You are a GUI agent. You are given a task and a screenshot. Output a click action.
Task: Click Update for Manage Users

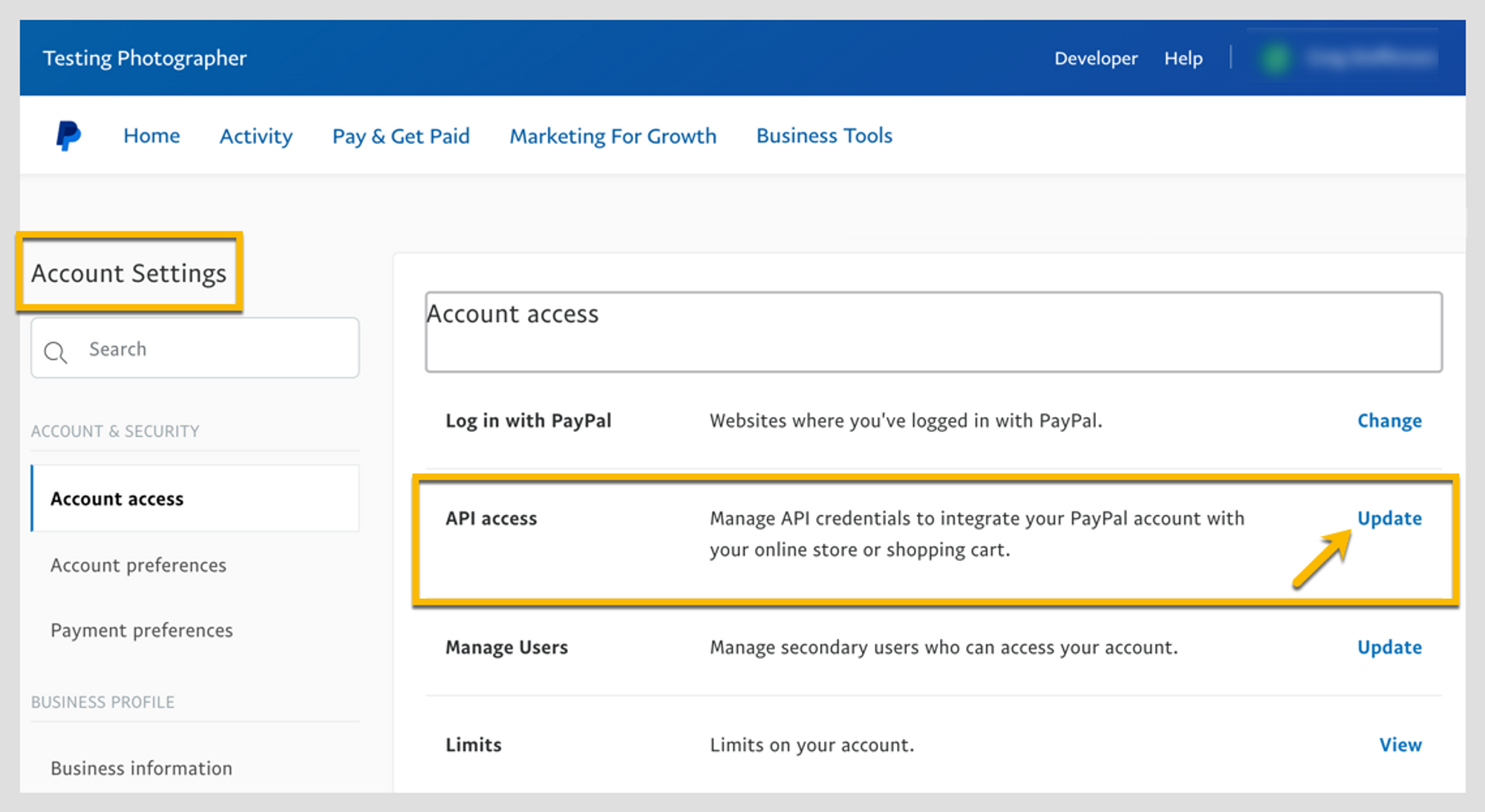[x=1389, y=647]
